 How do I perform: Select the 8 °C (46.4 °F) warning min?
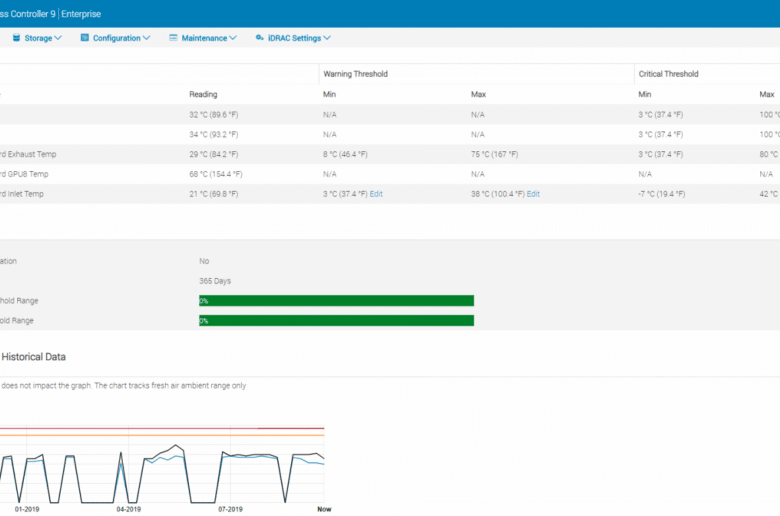point(345,154)
